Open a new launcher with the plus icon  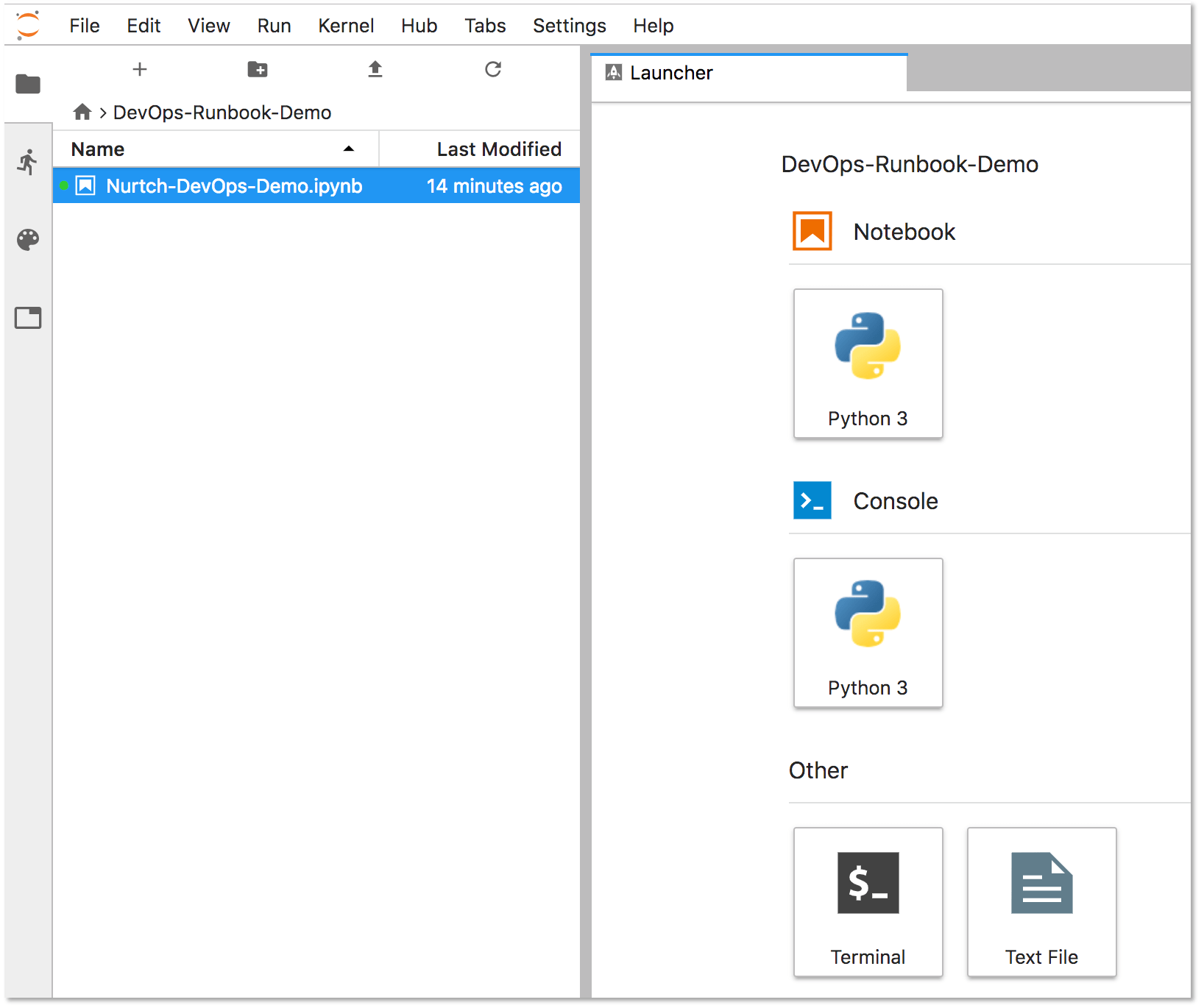pyautogui.click(x=139, y=69)
